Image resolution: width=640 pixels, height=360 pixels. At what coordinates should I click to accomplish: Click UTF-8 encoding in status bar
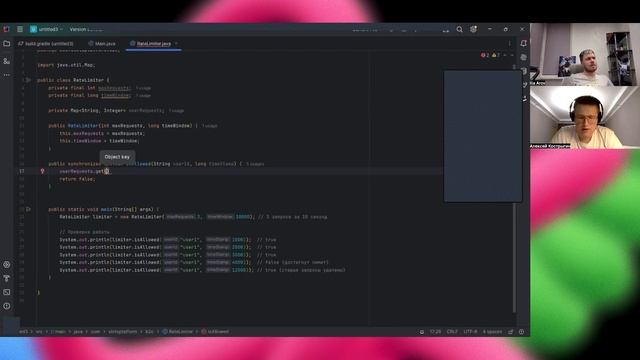(470, 332)
